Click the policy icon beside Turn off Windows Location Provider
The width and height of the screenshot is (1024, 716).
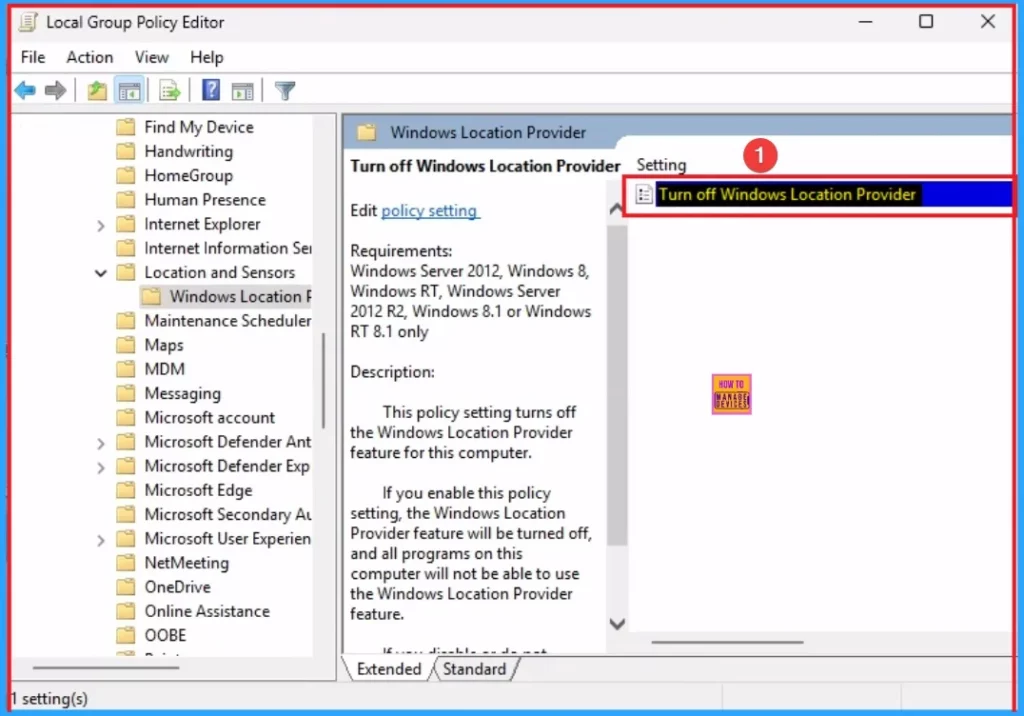644,194
